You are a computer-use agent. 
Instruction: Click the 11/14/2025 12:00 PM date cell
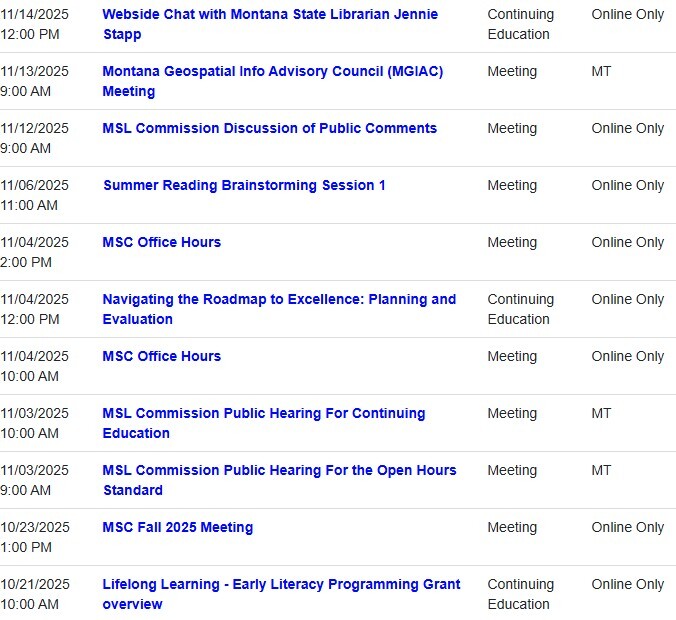pyautogui.click(x=35, y=25)
